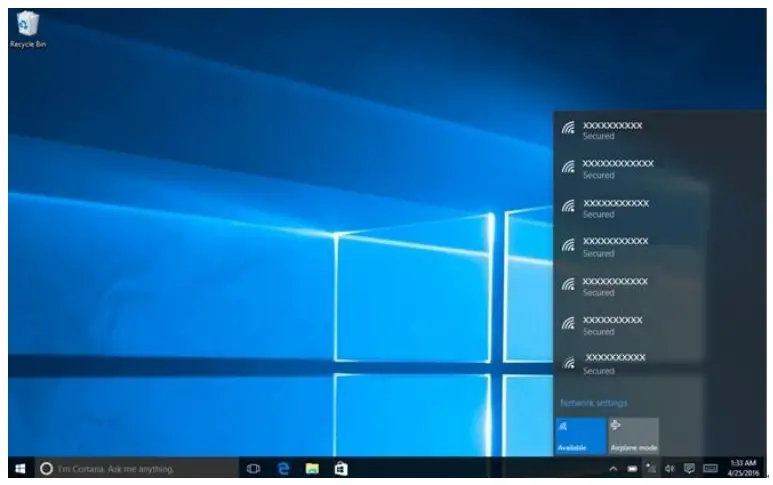773x485 pixels.
Task: Select the topmost secured Wi-Fi network
Action: tap(660, 130)
